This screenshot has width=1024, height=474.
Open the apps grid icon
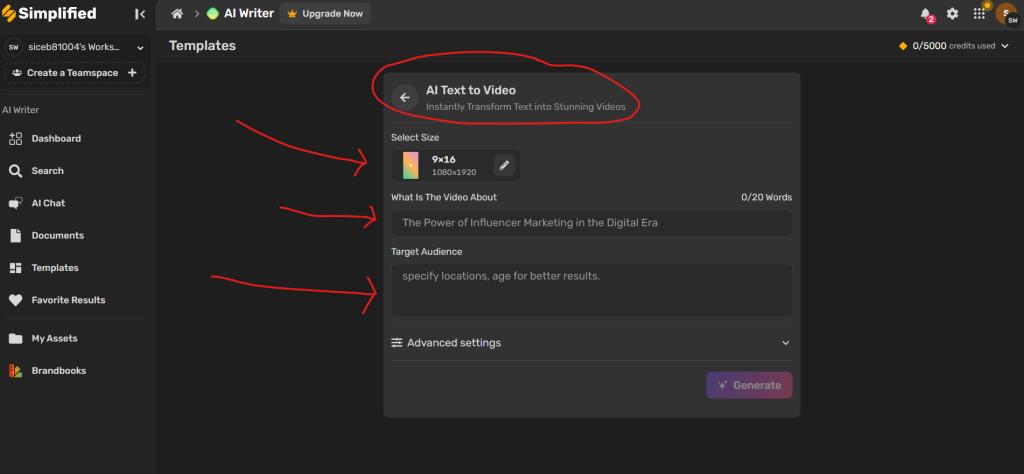coord(979,13)
